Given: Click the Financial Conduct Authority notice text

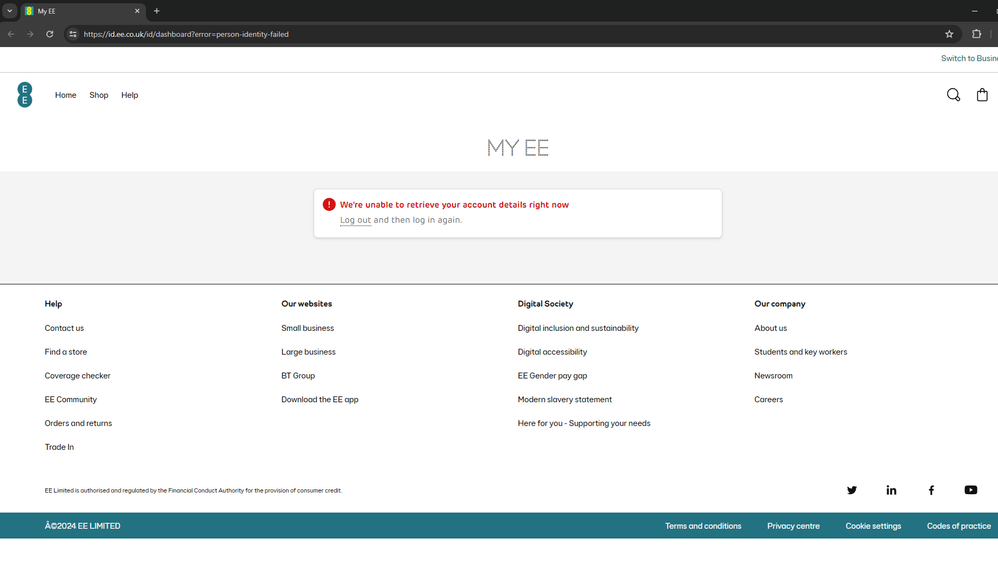Looking at the screenshot, I should coord(193,490).
